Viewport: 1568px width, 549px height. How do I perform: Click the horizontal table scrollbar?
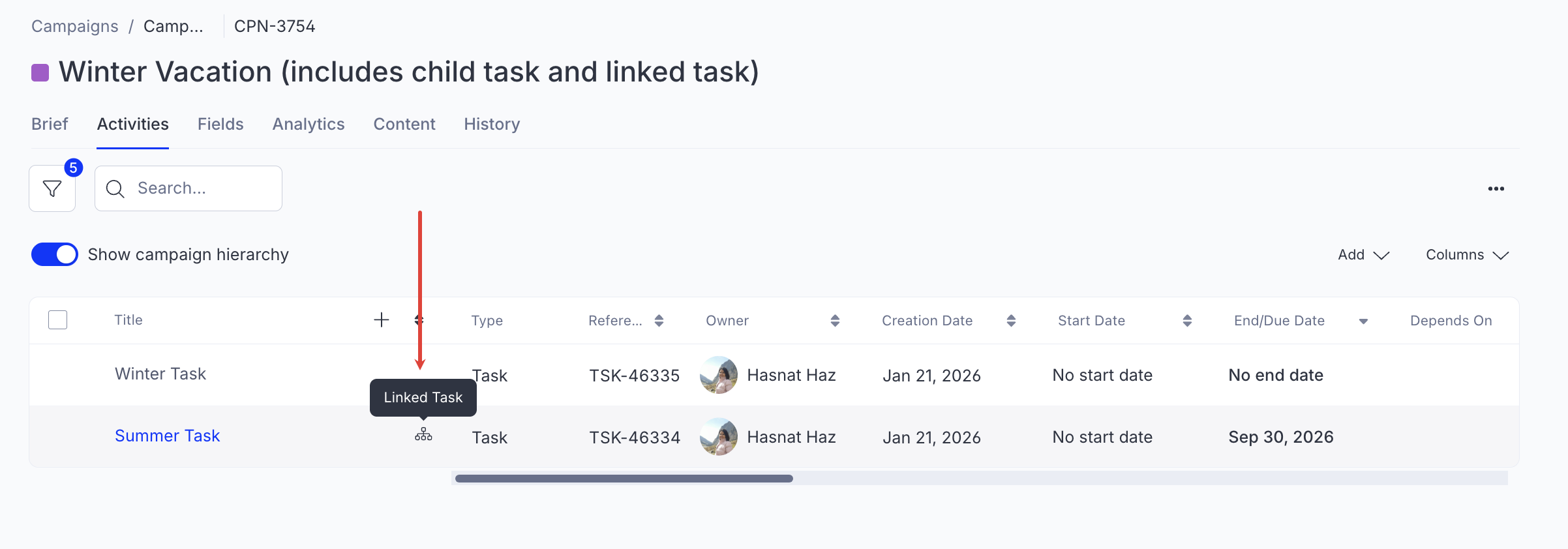[x=624, y=479]
